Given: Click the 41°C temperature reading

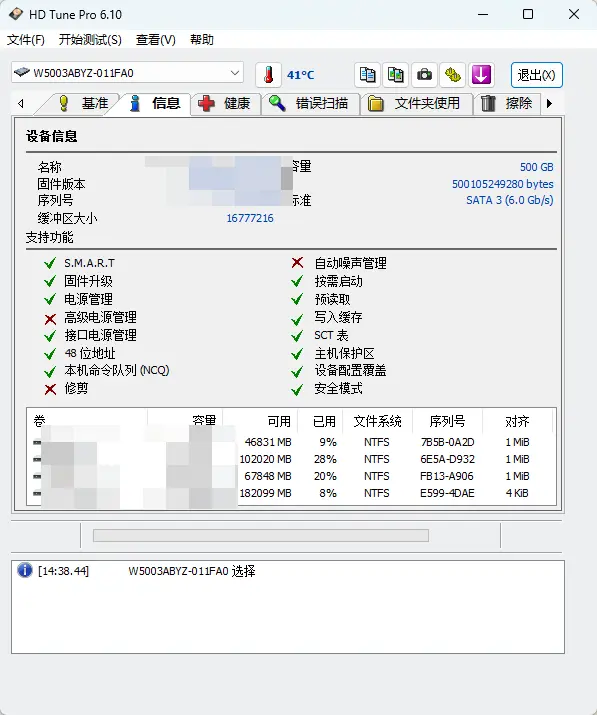Looking at the screenshot, I should [x=301, y=75].
